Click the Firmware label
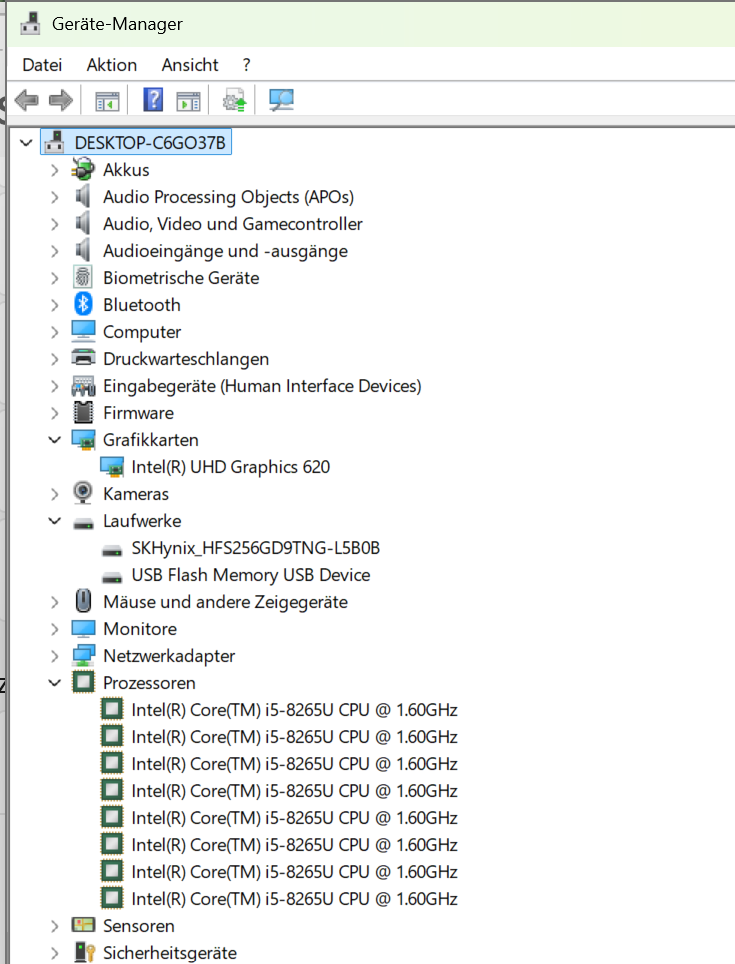 tap(138, 413)
